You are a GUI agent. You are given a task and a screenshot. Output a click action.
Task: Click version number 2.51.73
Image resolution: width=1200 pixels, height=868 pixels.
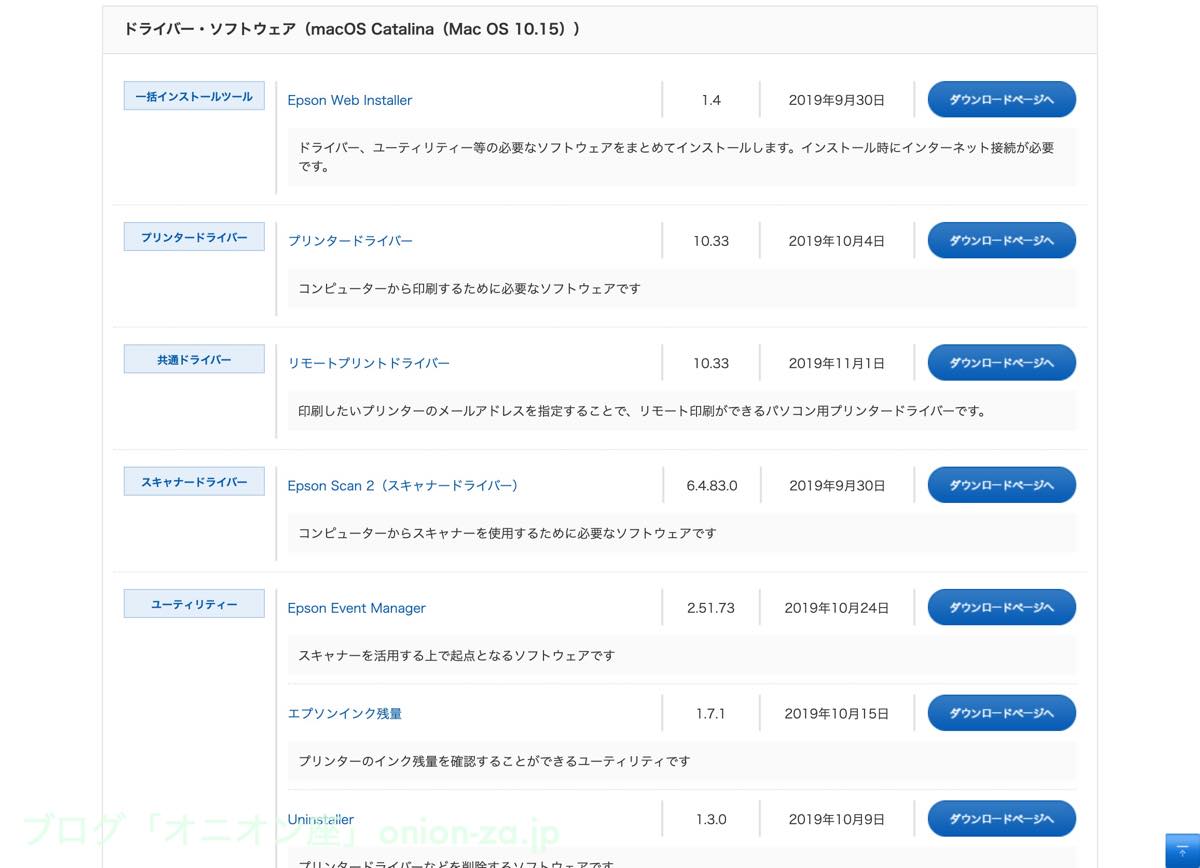(x=711, y=608)
